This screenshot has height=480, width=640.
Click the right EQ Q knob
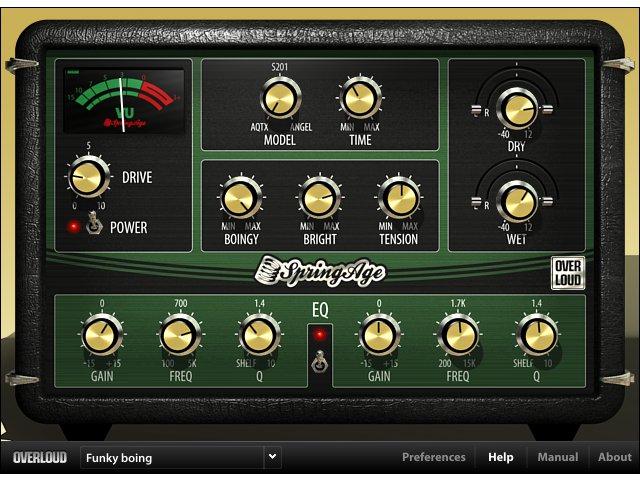pos(536,335)
